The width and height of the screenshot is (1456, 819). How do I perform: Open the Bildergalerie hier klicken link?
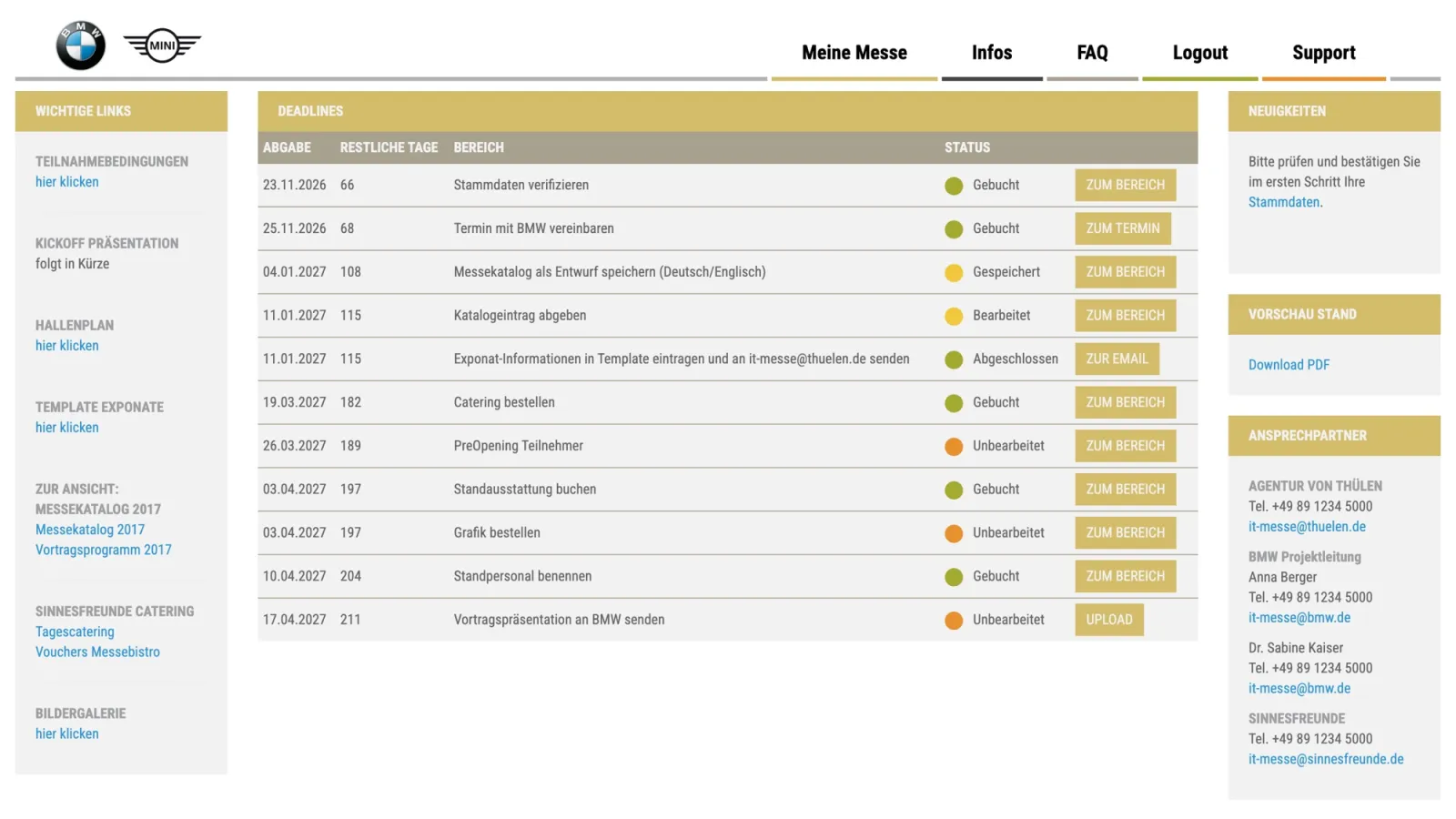(x=66, y=733)
